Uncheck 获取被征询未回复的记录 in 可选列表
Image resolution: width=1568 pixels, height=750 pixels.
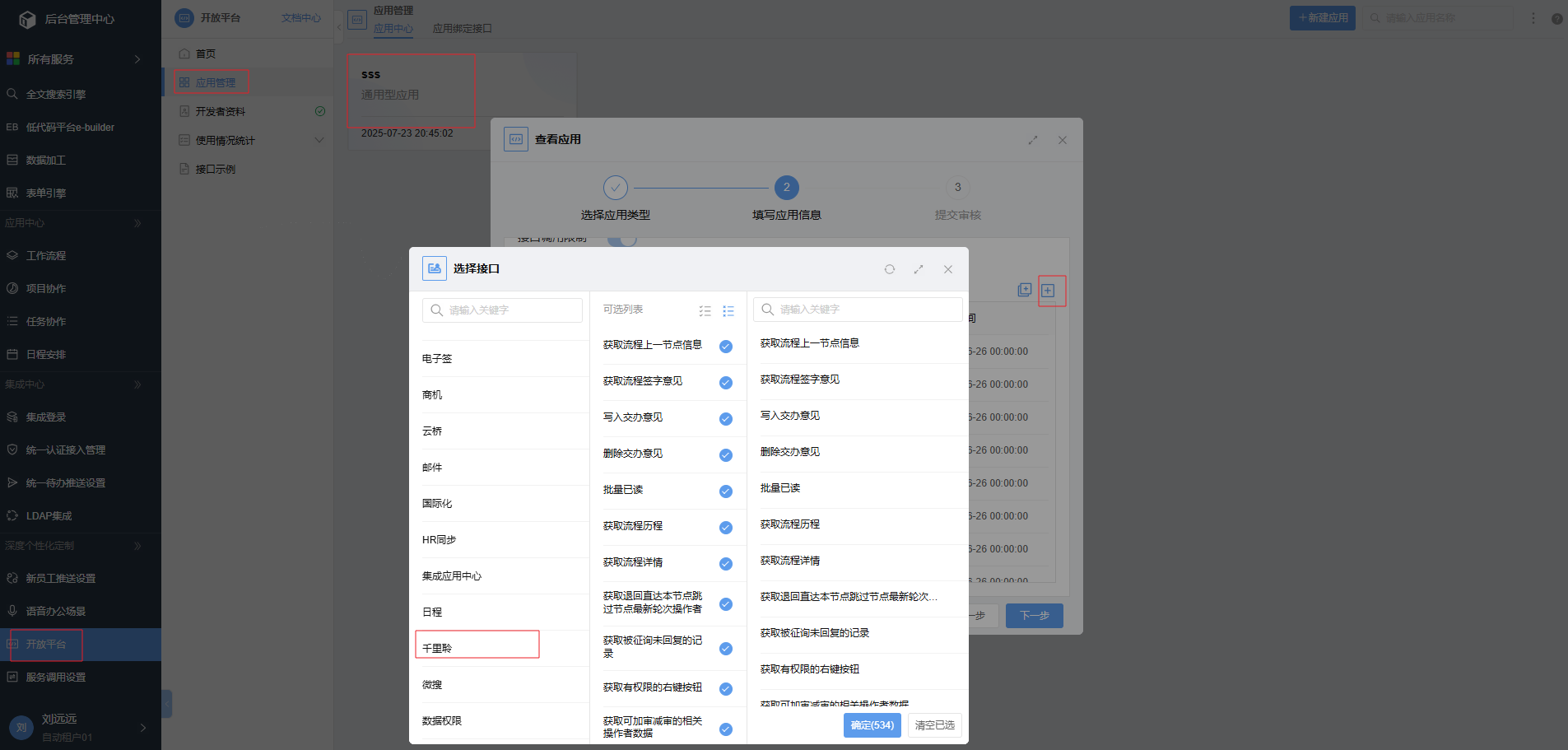(x=726, y=649)
